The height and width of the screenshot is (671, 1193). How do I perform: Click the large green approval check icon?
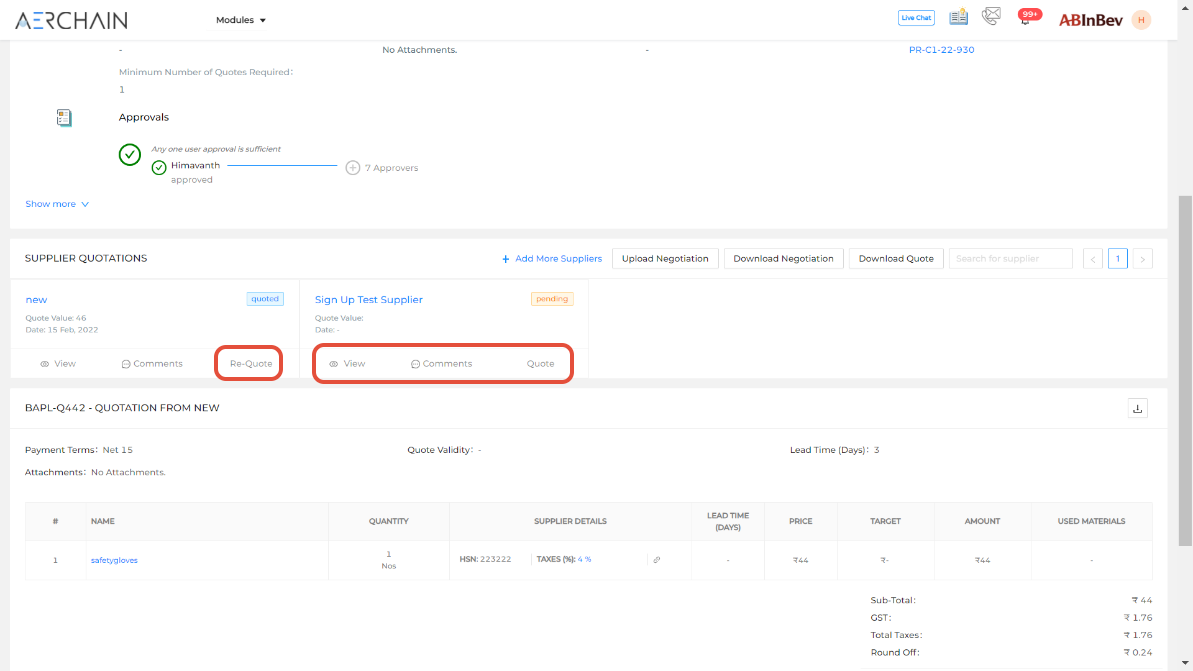pyautogui.click(x=130, y=154)
